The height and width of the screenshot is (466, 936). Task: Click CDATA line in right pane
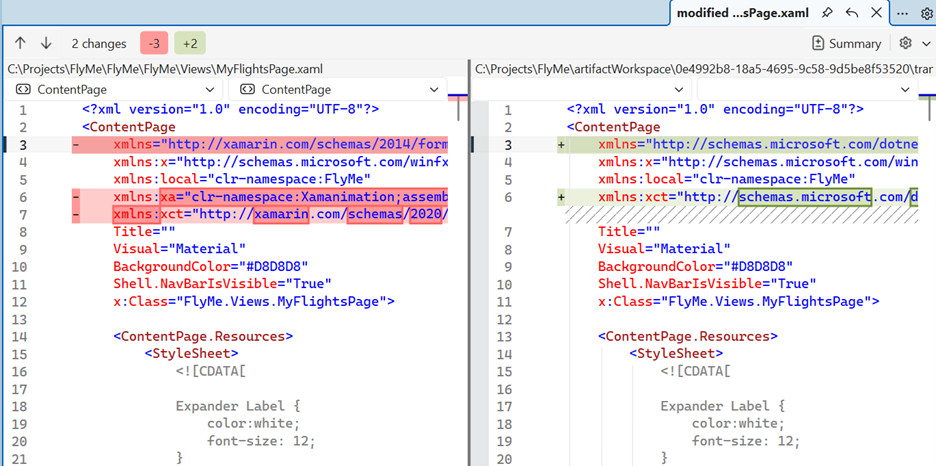[695, 371]
